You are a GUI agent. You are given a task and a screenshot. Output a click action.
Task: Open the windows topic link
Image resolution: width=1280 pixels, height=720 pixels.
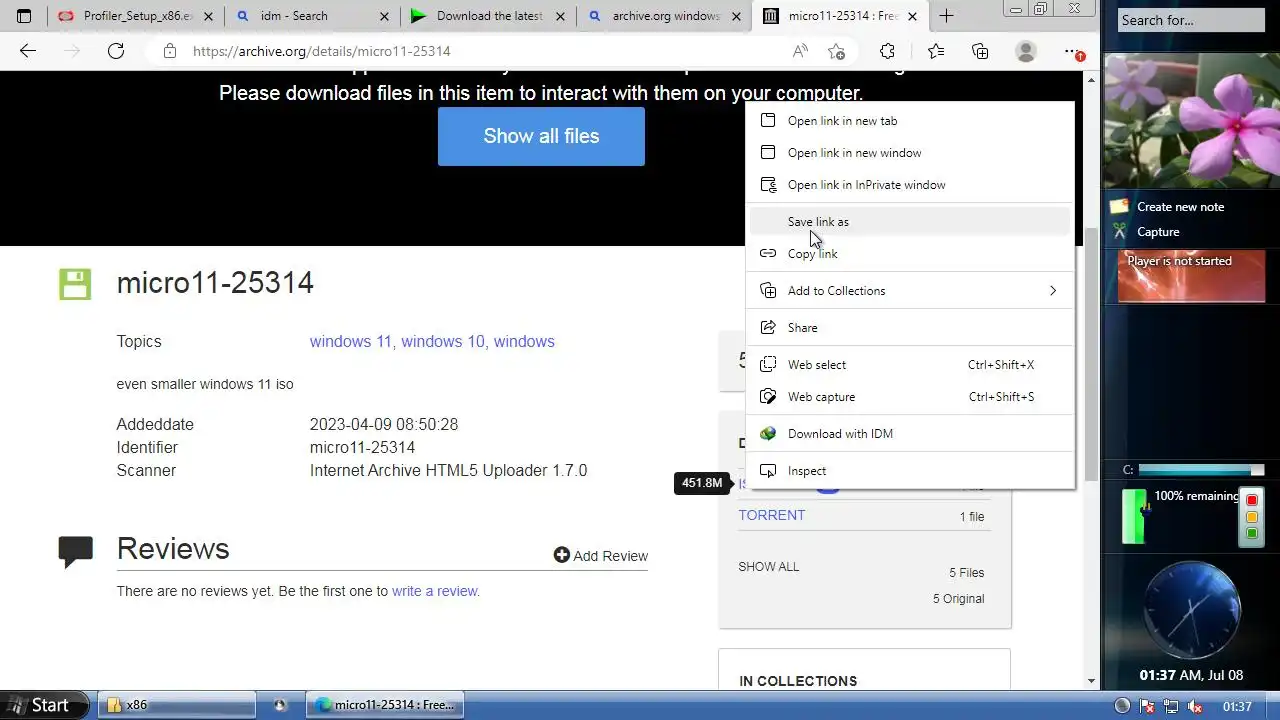(524, 341)
